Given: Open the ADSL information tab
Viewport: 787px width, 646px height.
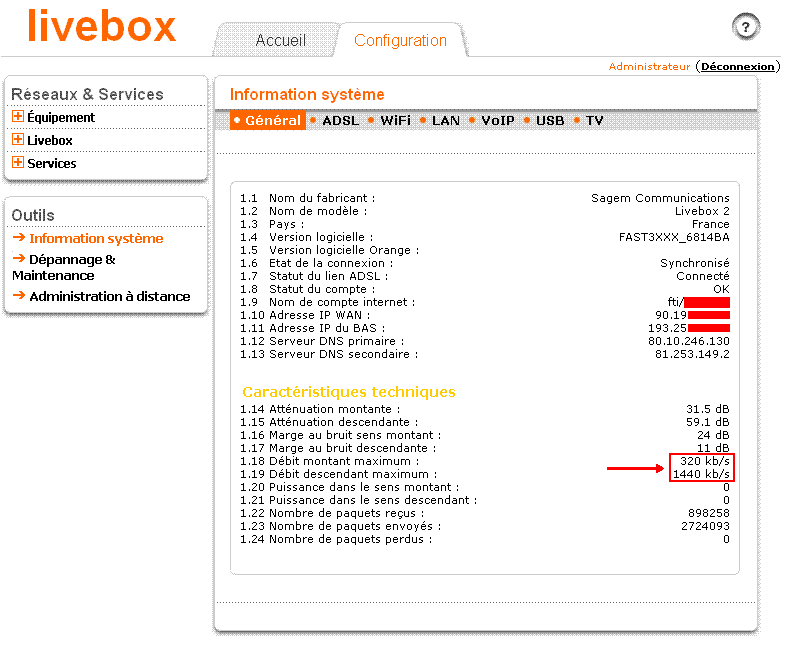Looking at the screenshot, I should pos(339,120).
